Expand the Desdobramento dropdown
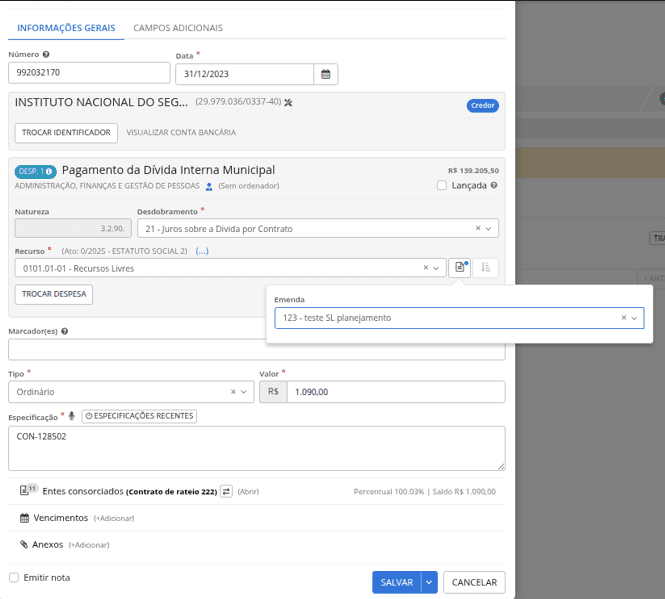This screenshot has height=599, width=665. pyautogui.click(x=488, y=228)
